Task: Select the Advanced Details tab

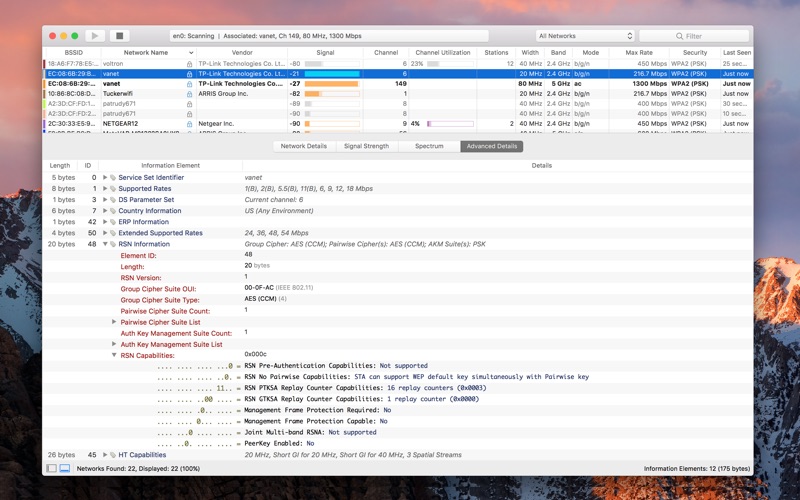Action: pos(492,146)
